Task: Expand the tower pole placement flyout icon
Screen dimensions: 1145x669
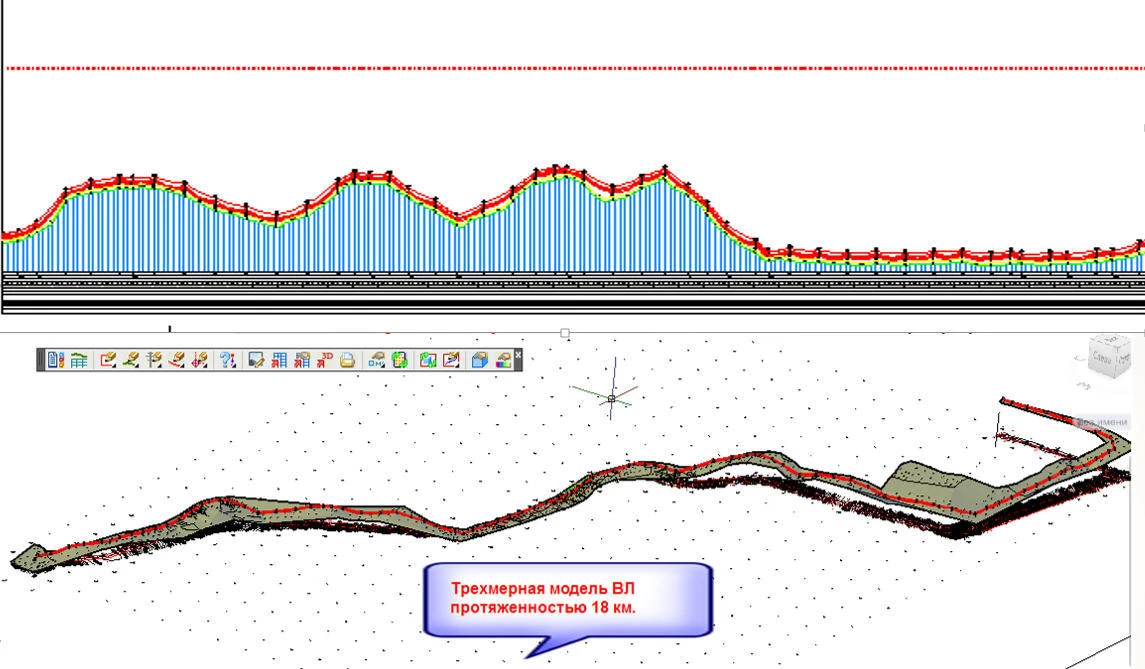Action: [x=154, y=360]
